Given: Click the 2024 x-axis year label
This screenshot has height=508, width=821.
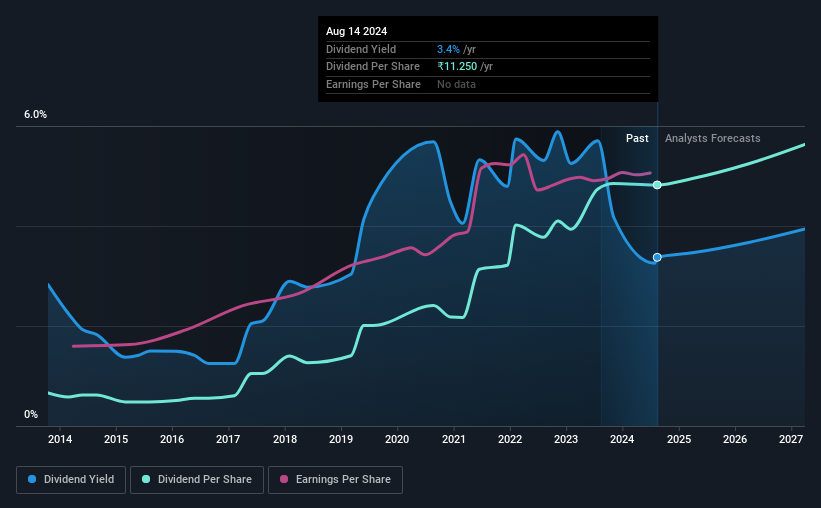Looking at the screenshot, I should 622,439.
